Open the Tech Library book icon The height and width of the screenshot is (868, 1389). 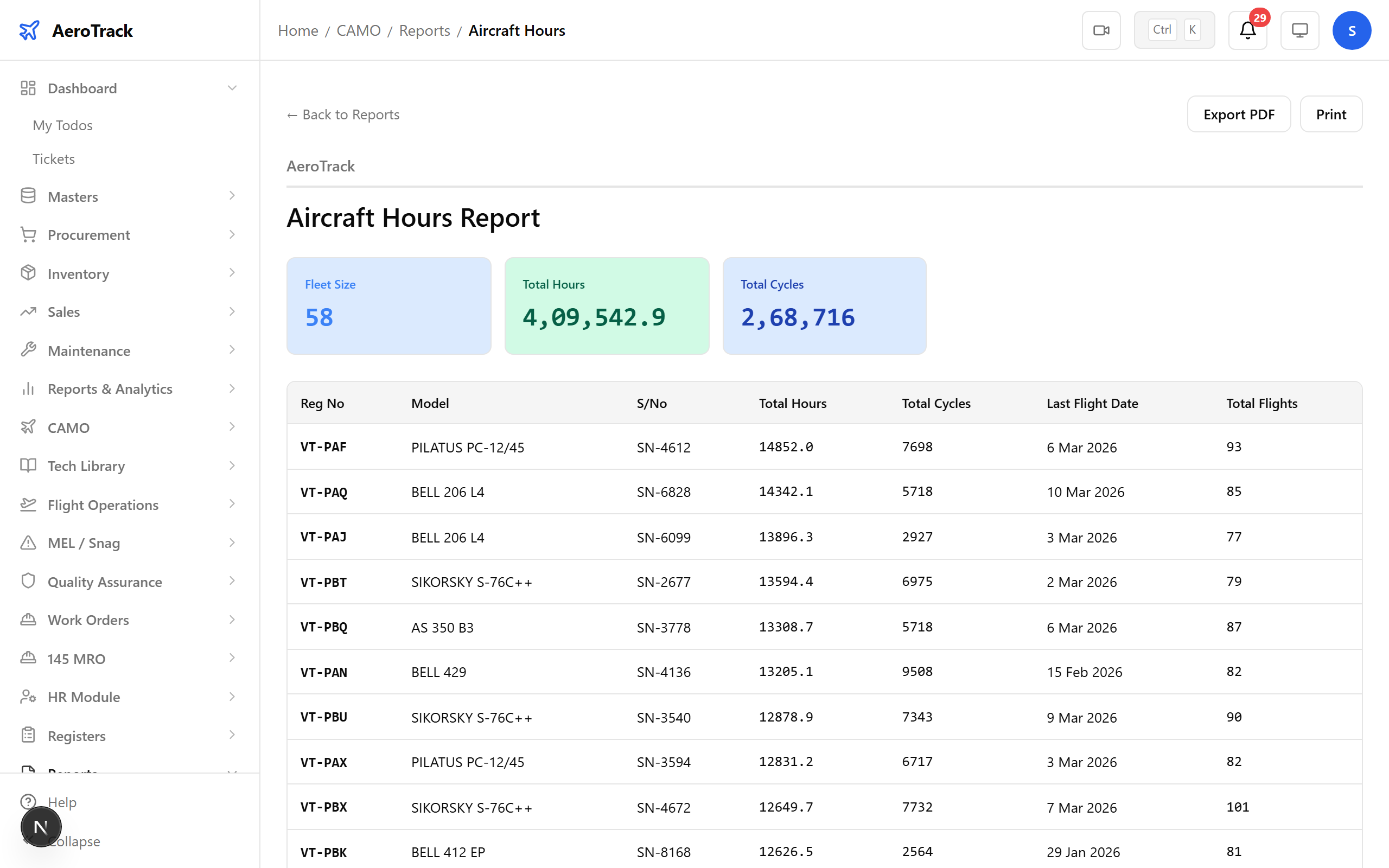pos(28,465)
